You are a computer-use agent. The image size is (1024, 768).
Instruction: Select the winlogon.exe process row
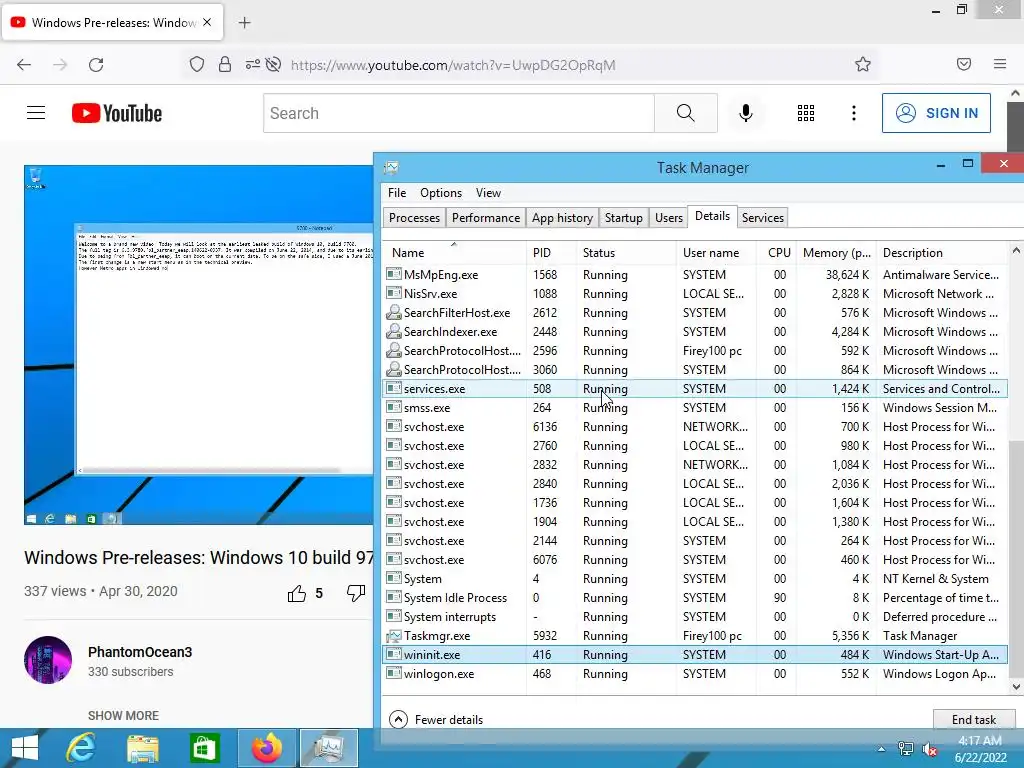(x=696, y=674)
